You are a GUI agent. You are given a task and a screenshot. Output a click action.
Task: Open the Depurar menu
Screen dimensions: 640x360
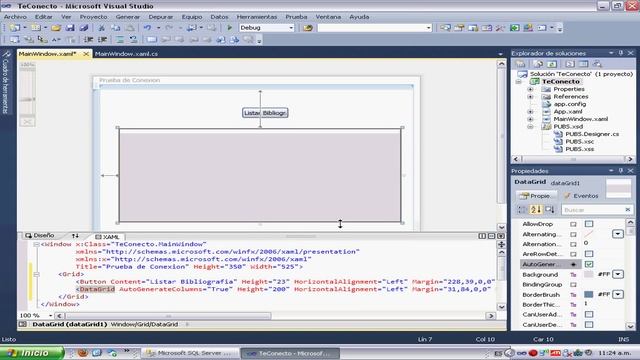pyautogui.click(x=160, y=17)
